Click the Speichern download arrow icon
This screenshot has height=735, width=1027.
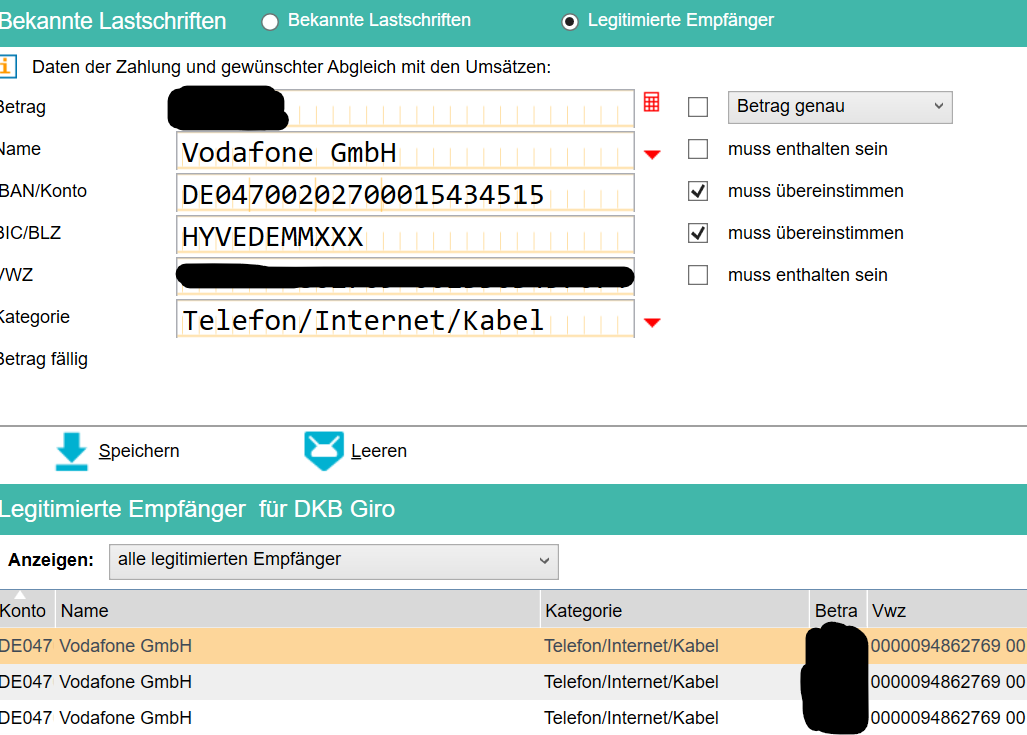coord(72,451)
